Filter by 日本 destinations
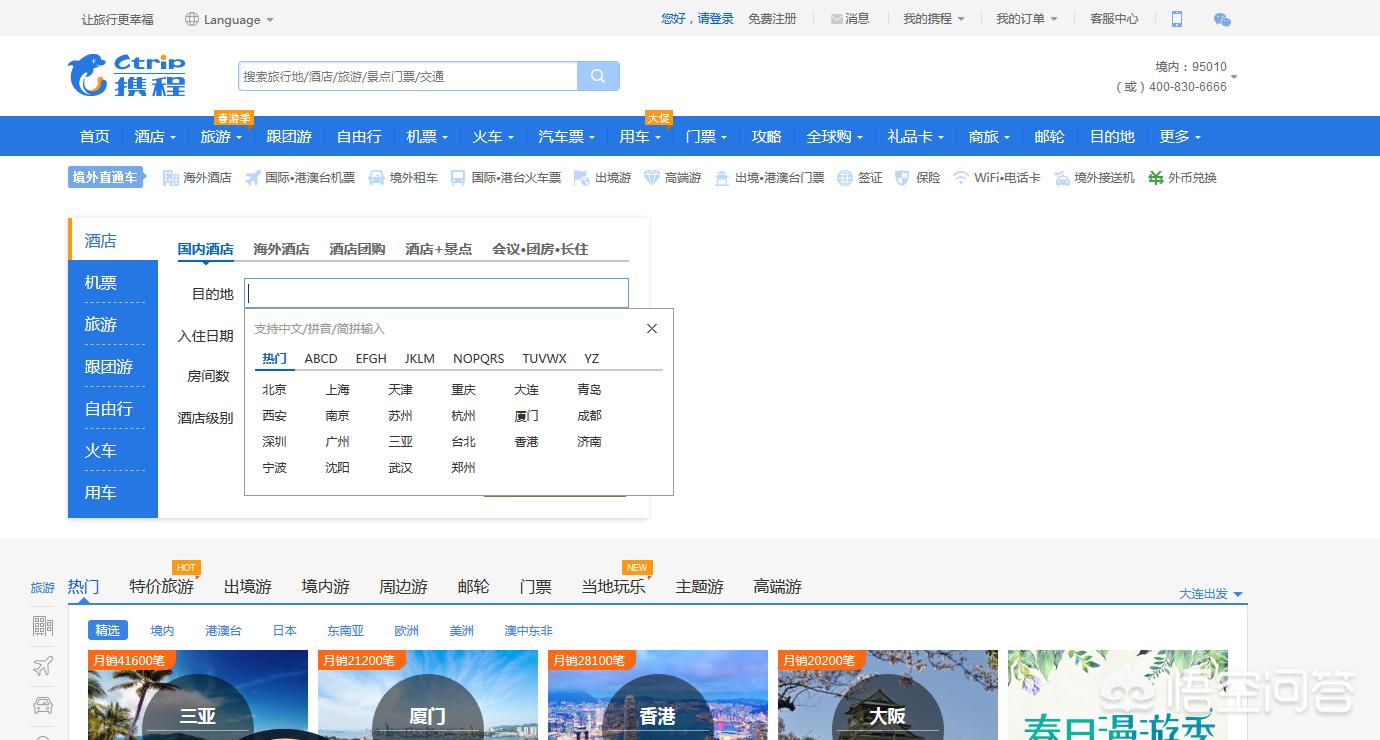The width and height of the screenshot is (1380, 740). tap(285, 630)
